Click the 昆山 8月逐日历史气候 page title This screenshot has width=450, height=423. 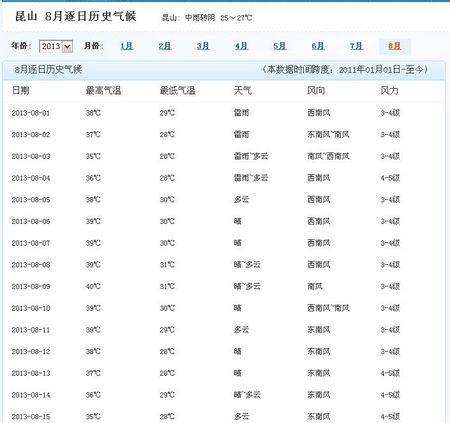76,16
